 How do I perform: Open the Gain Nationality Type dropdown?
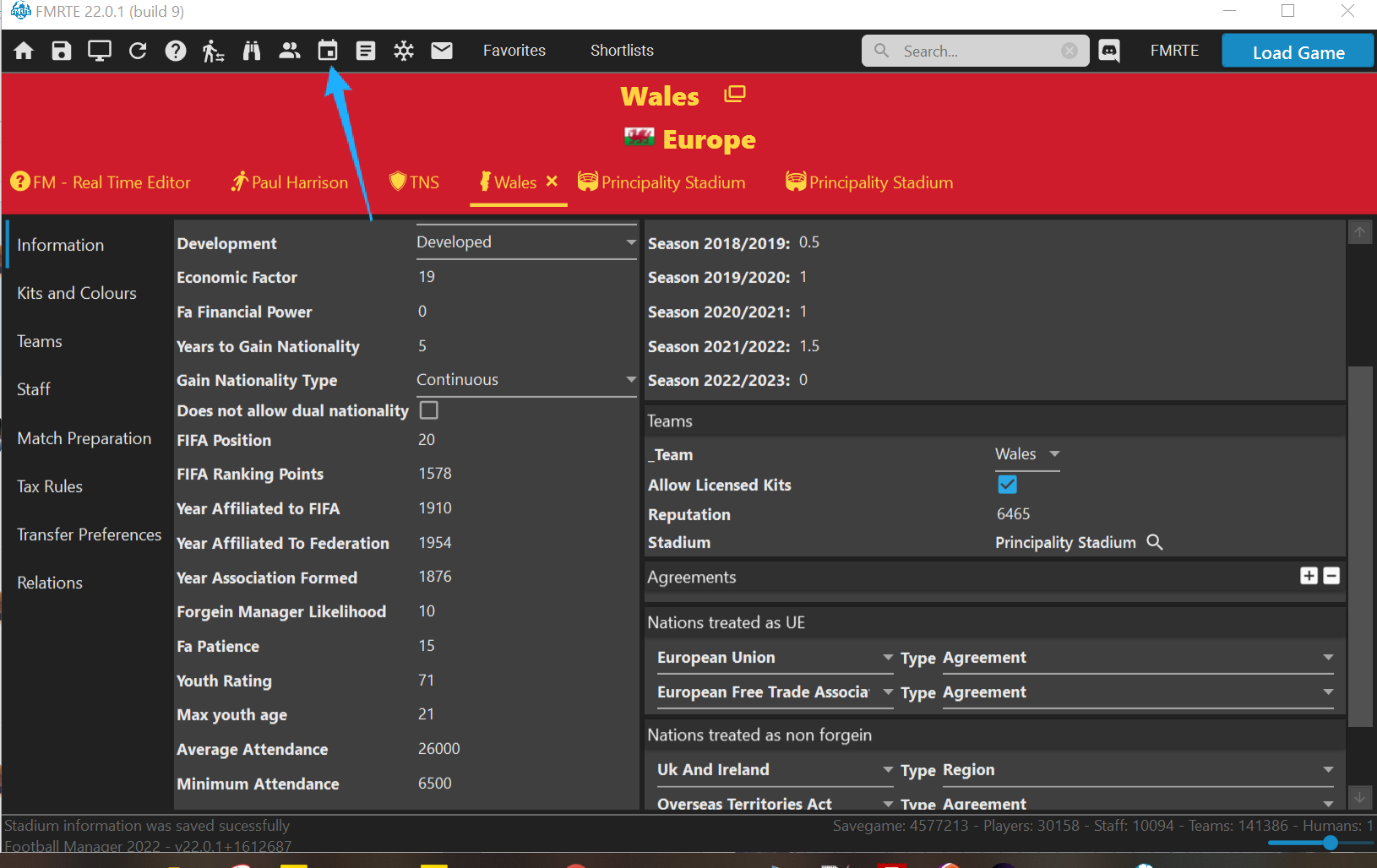pyautogui.click(x=526, y=380)
